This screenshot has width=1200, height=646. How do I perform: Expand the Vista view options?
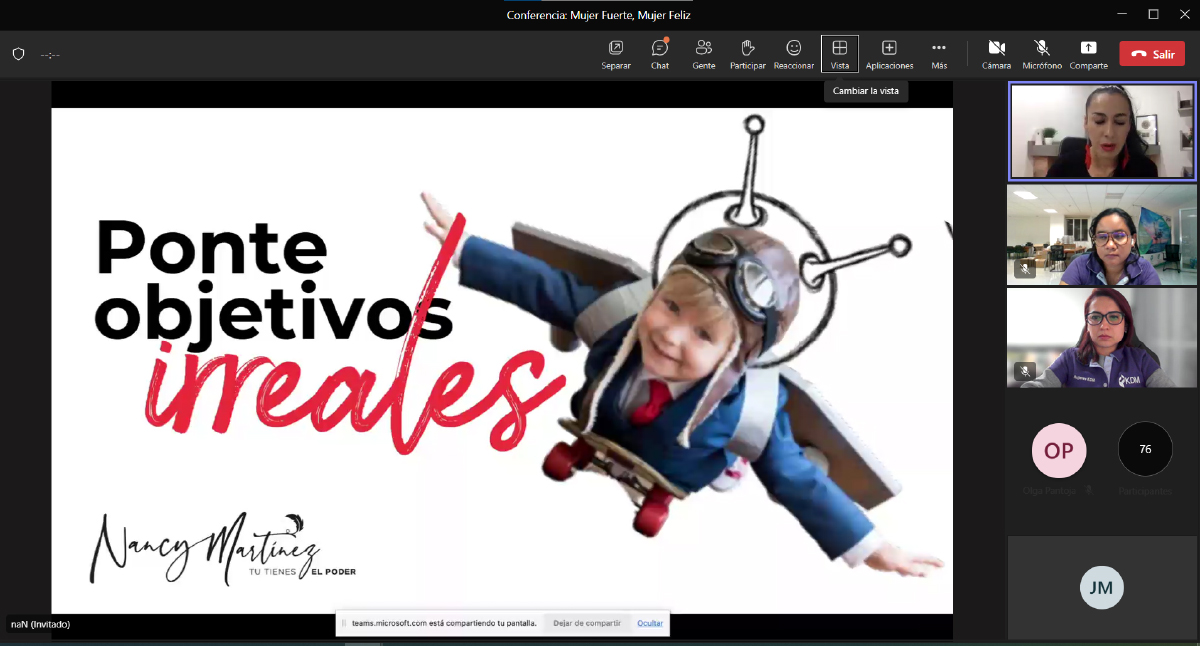[840, 54]
